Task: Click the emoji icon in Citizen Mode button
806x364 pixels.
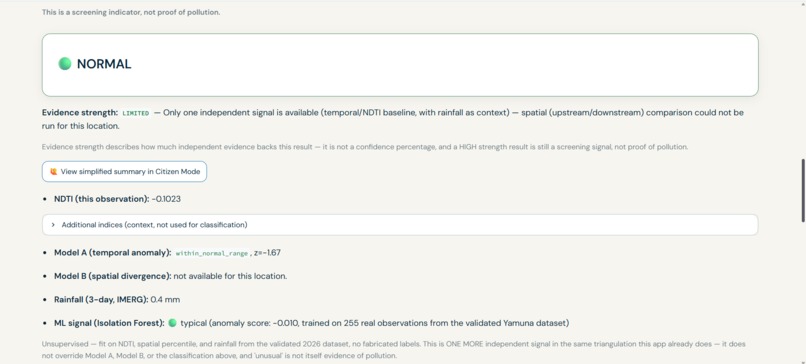Action: (53, 172)
